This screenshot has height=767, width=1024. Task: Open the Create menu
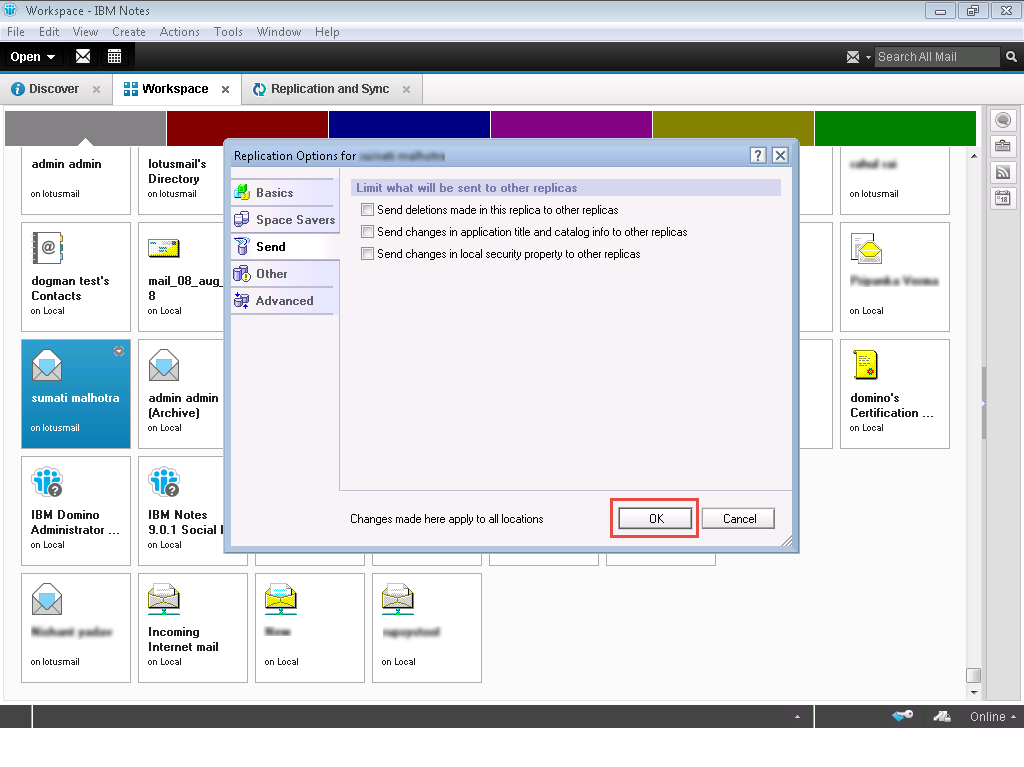click(129, 32)
